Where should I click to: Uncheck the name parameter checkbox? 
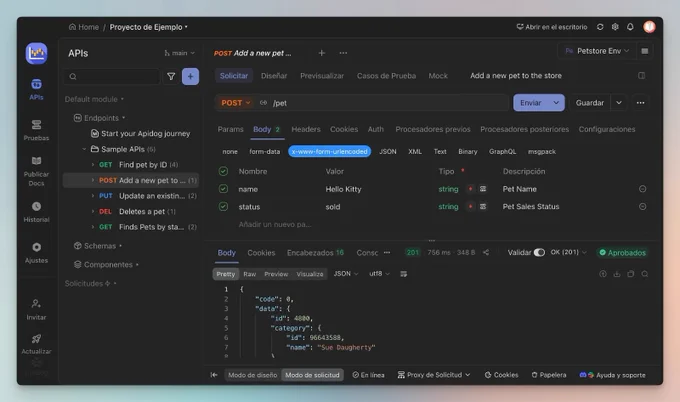(223, 189)
